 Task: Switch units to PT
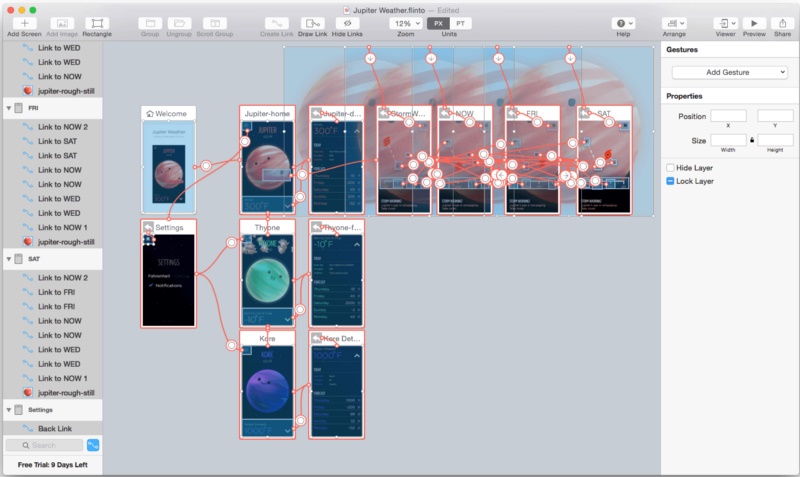click(x=460, y=22)
